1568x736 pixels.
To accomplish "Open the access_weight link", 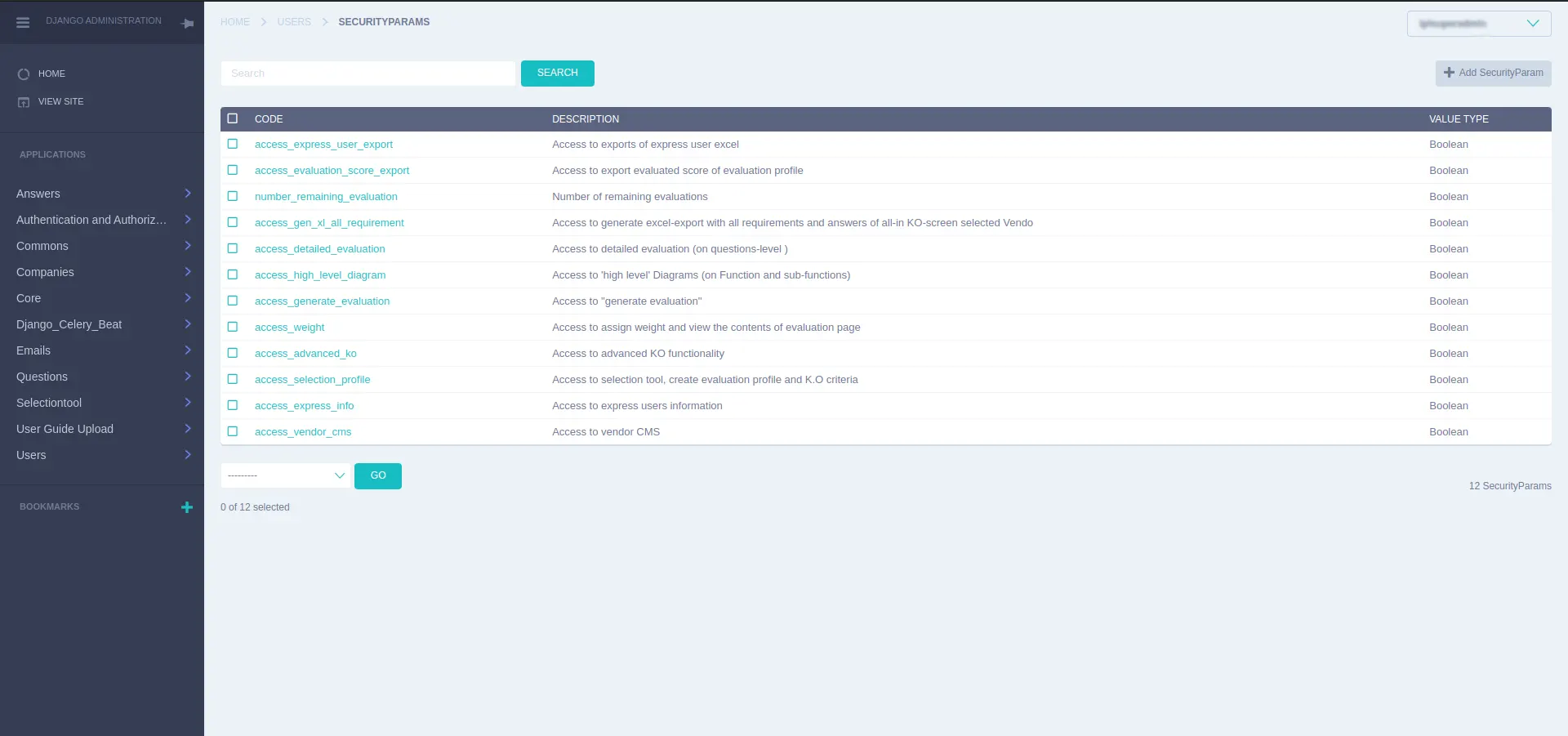I will tap(289, 328).
